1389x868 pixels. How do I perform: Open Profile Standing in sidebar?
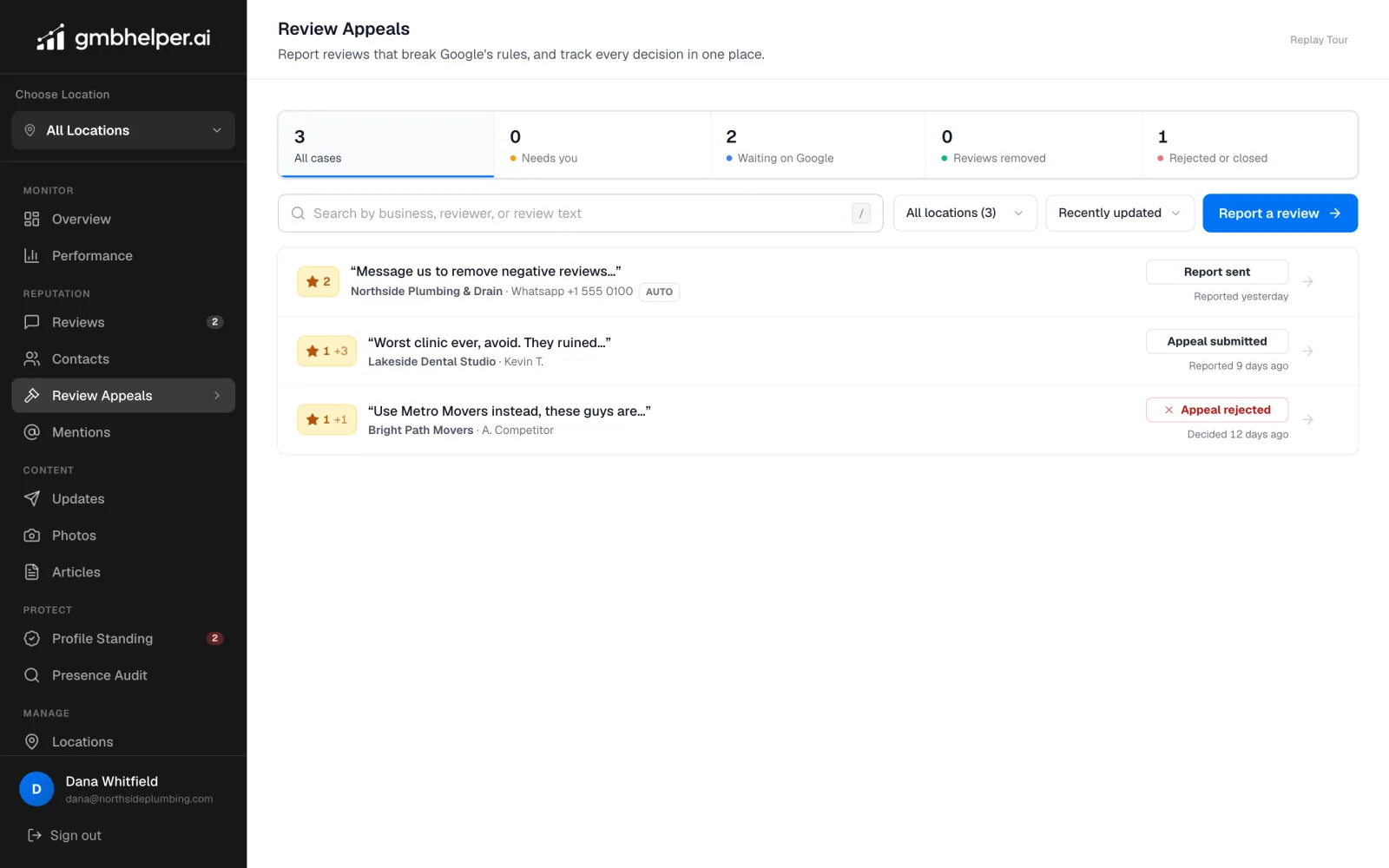tap(123, 638)
